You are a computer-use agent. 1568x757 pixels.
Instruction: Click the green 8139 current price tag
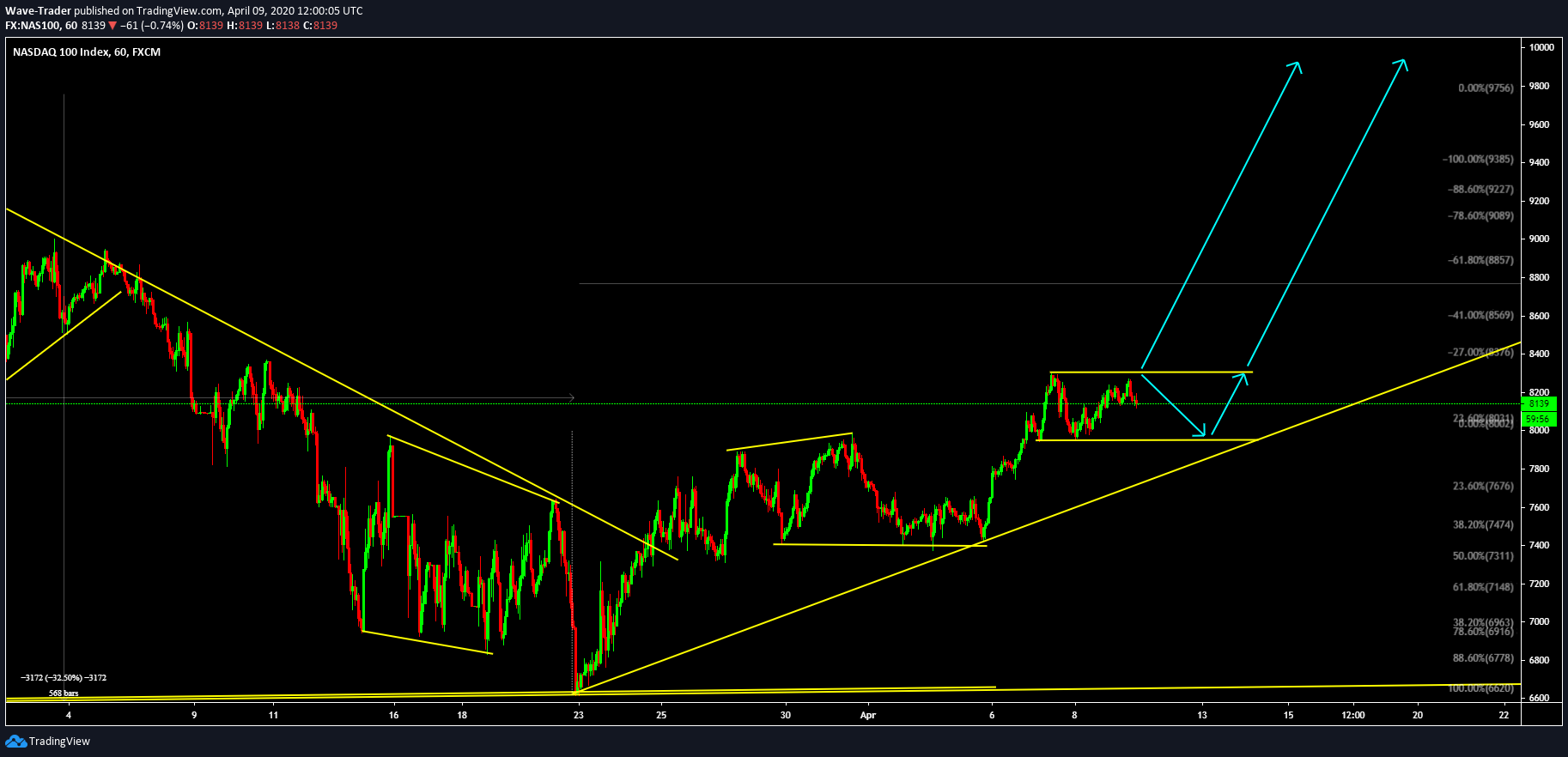coord(1538,403)
